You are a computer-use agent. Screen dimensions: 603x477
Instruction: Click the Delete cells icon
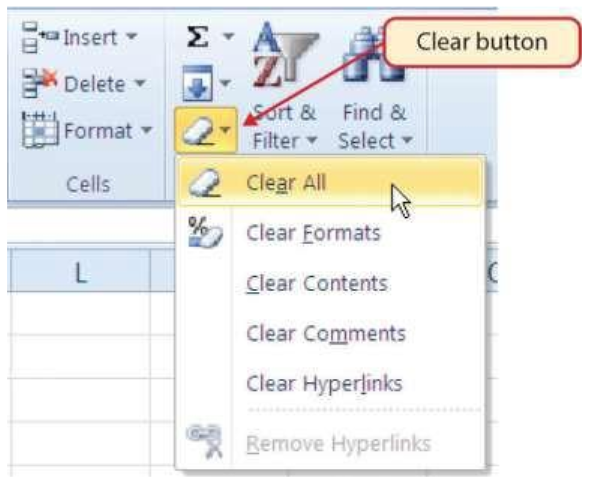pos(40,83)
